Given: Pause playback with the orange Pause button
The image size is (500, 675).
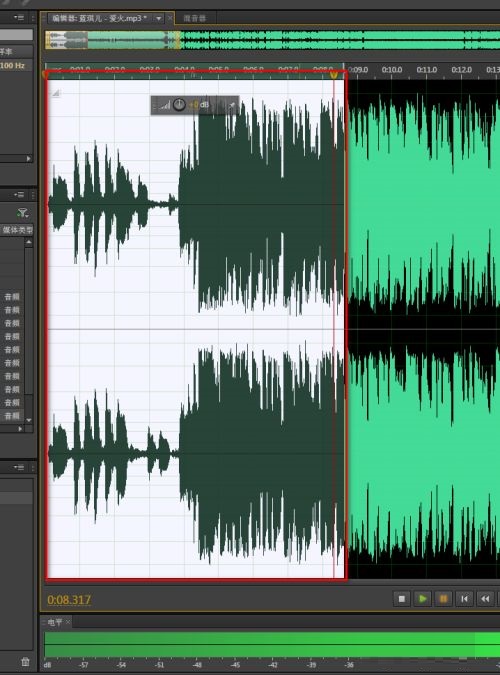Looking at the screenshot, I should point(443,599).
